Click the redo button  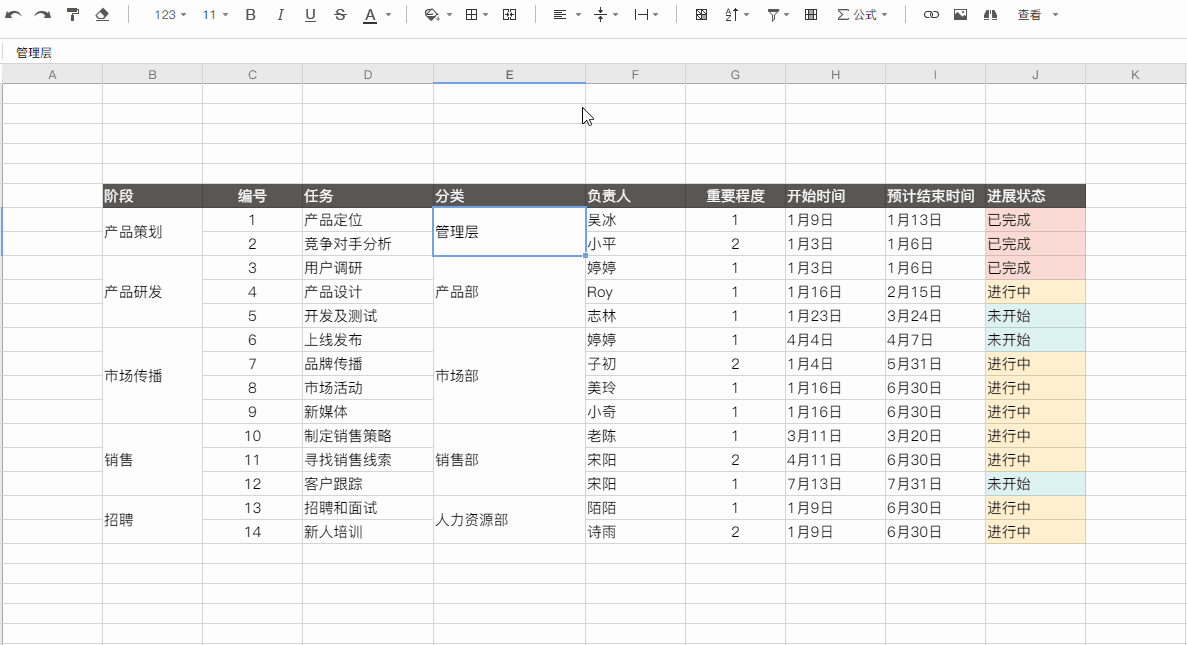tap(41, 14)
